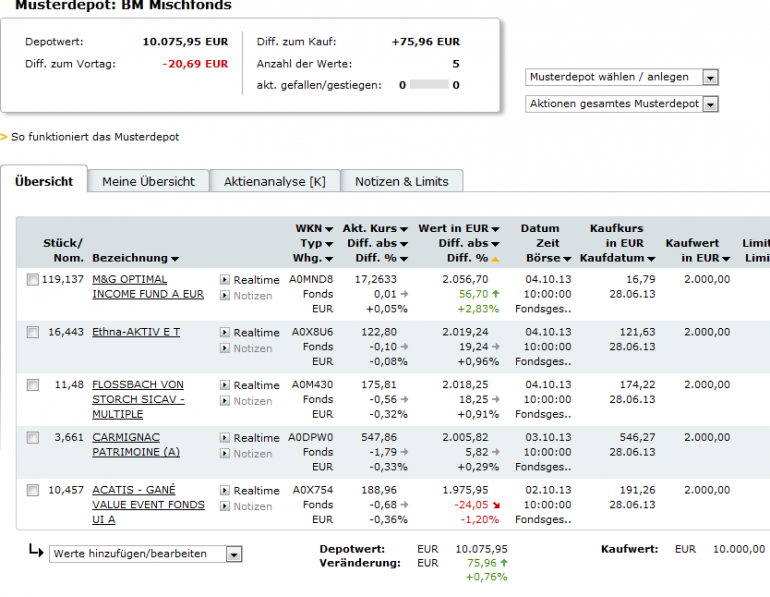The height and width of the screenshot is (597, 770).
Task: Click Realtime arrow icon for Carmignac Patrimoine
Action: 224,437
